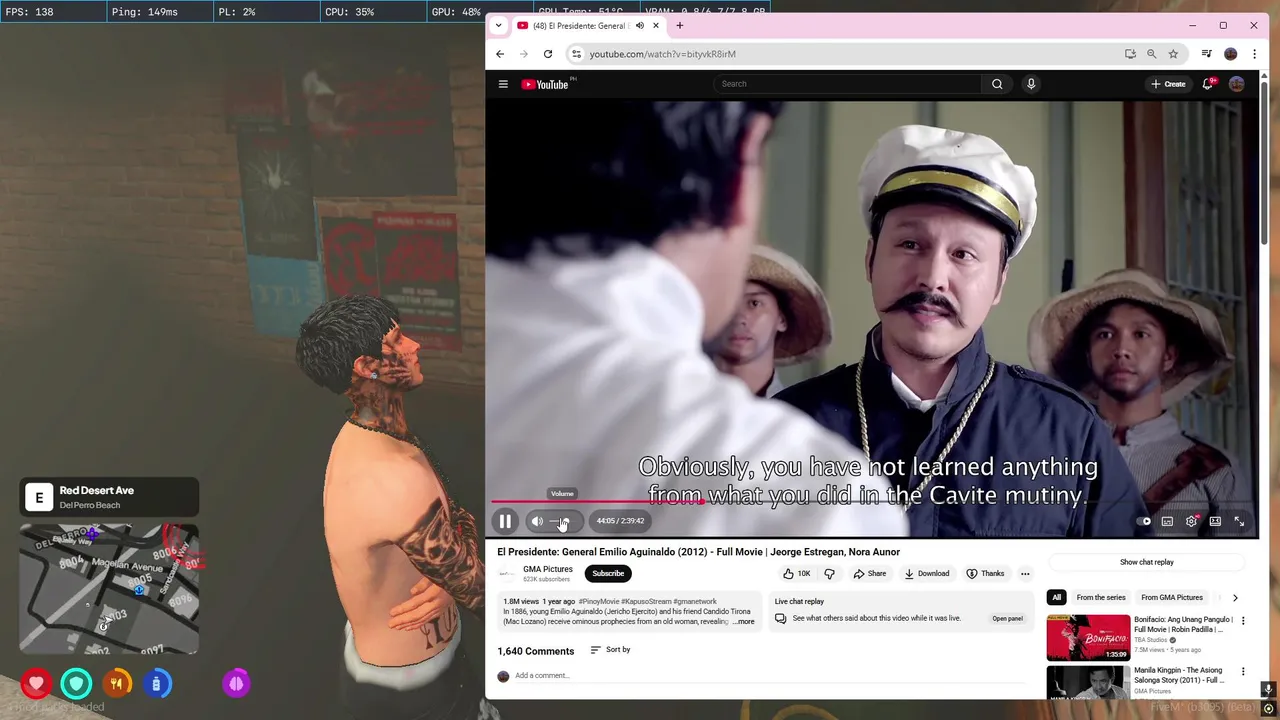
Task: Enter full screen mode
Action: 1239,521
